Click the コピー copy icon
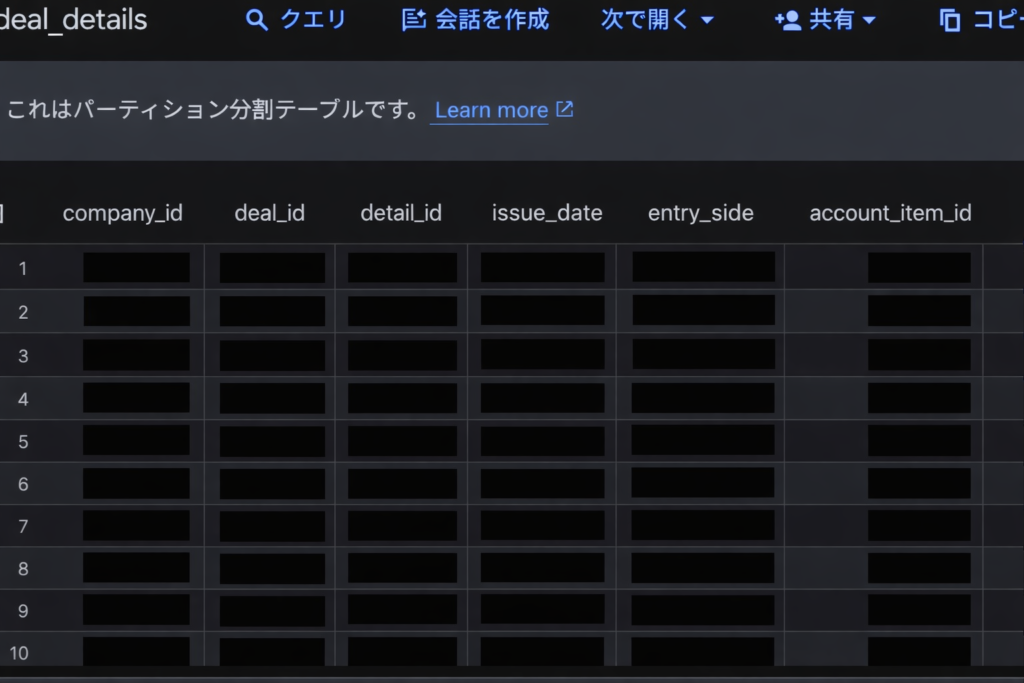Image resolution: width=1024 pixels, height=683 pixels. pyautogui.click(x=950, y=20)
